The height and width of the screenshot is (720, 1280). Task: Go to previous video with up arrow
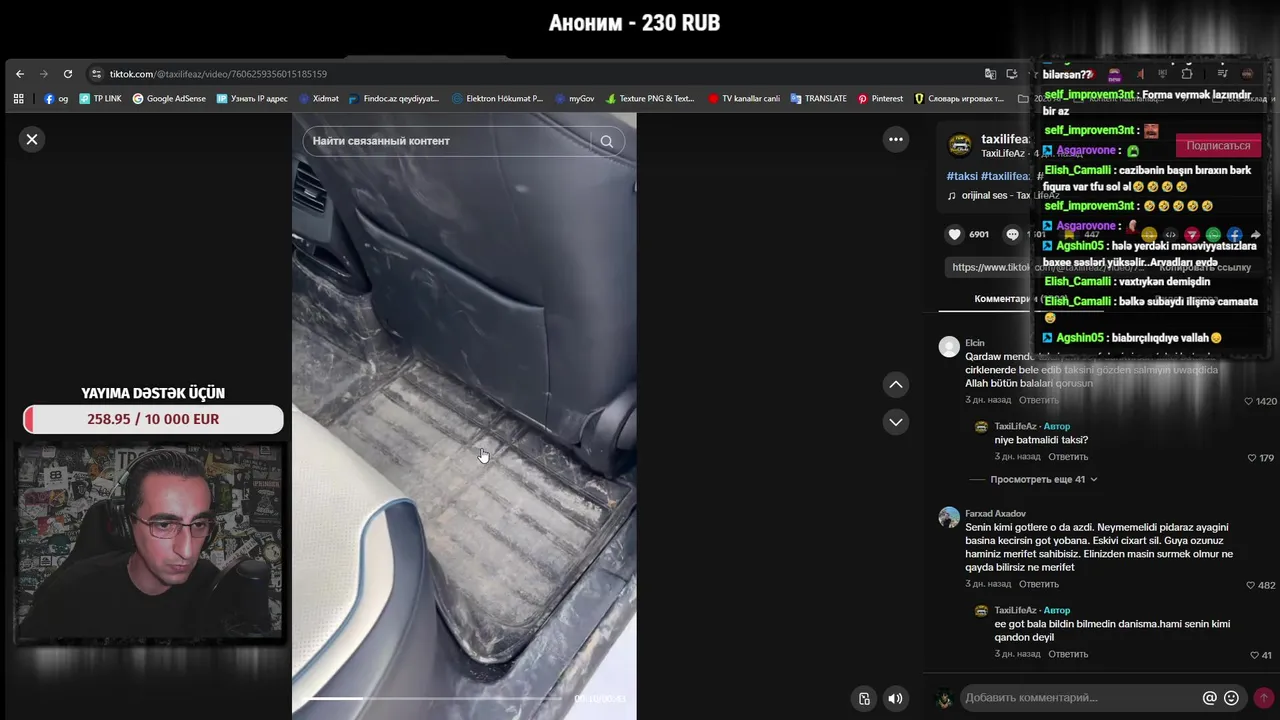tap(896, 384)
